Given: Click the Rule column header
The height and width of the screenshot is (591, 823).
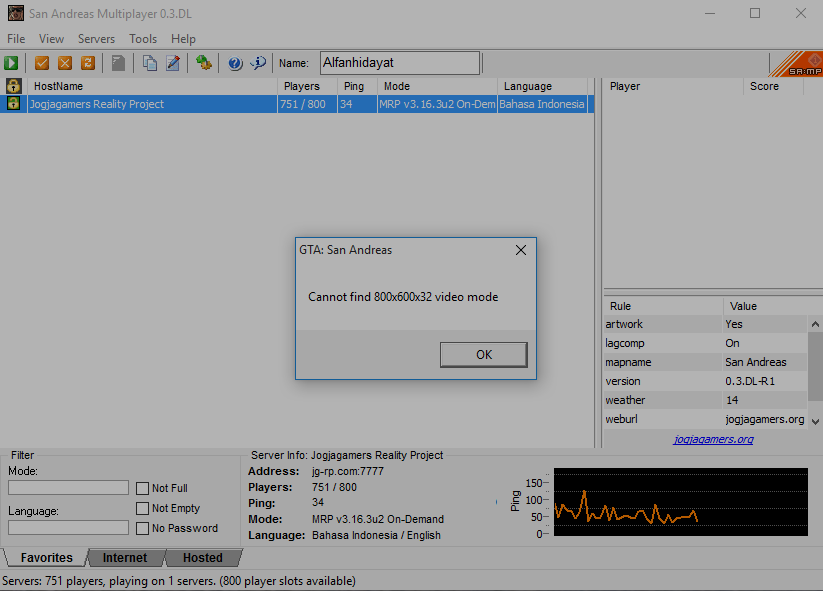Looking at the screenshot, I should (x=663, y=306).
